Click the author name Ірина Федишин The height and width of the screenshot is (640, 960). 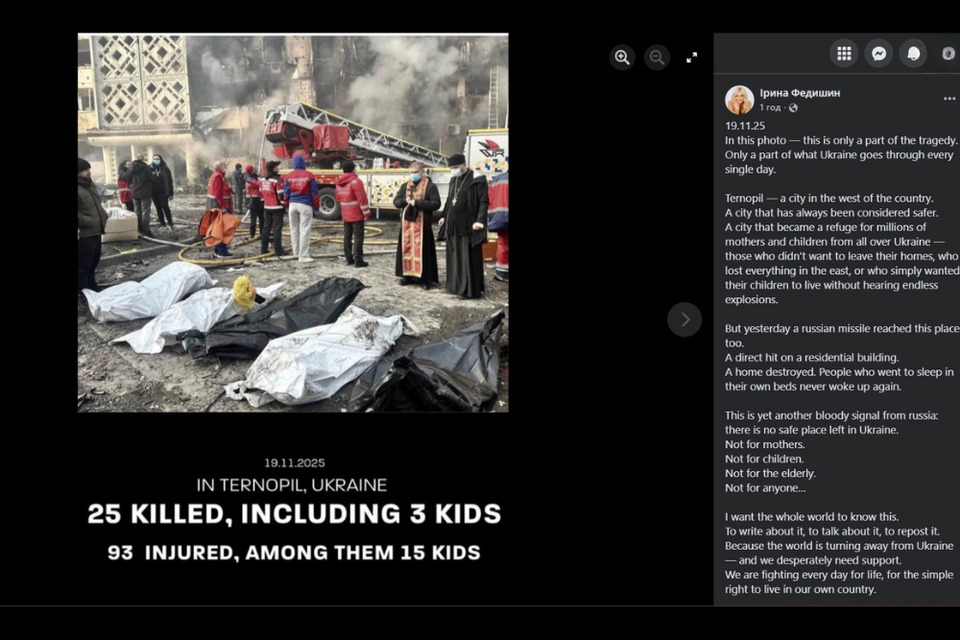[x=800, y=93]
